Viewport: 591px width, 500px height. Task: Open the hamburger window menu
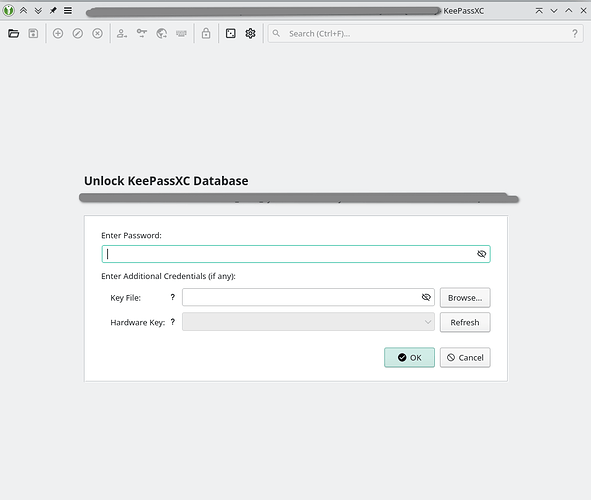coord(68,11)
